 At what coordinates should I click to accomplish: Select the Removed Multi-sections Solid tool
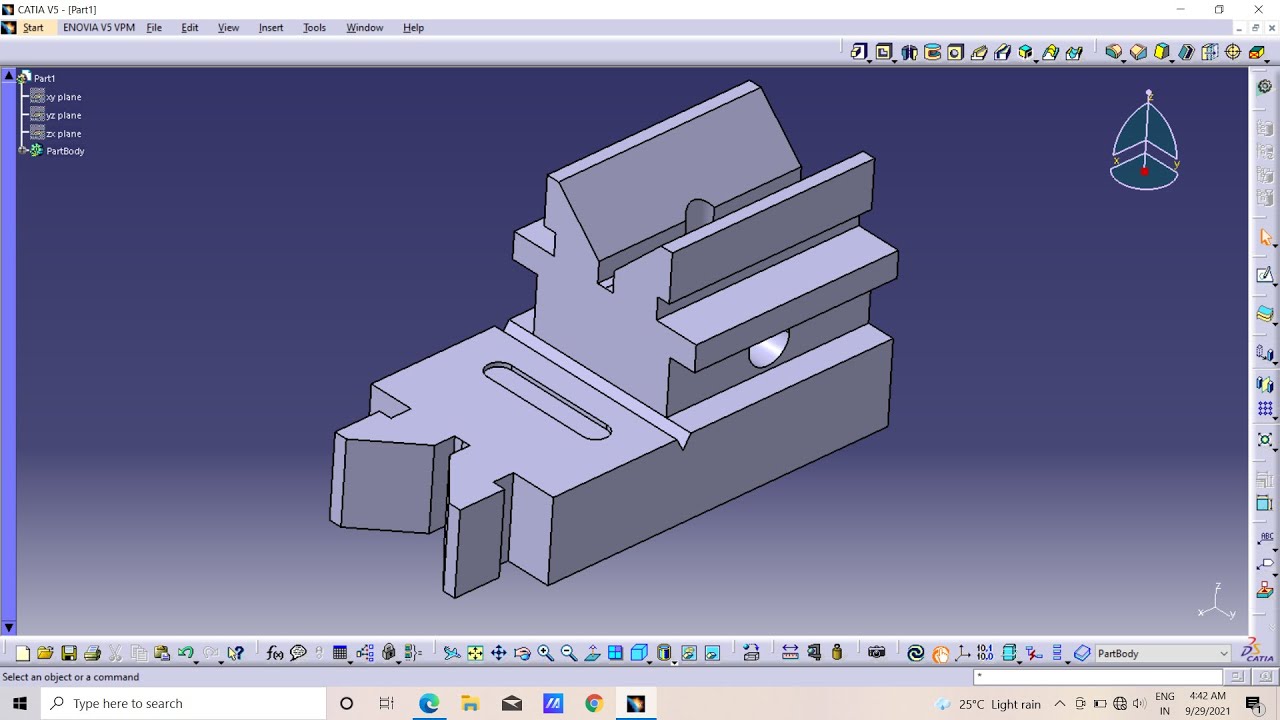click(x=1074, y=52)
